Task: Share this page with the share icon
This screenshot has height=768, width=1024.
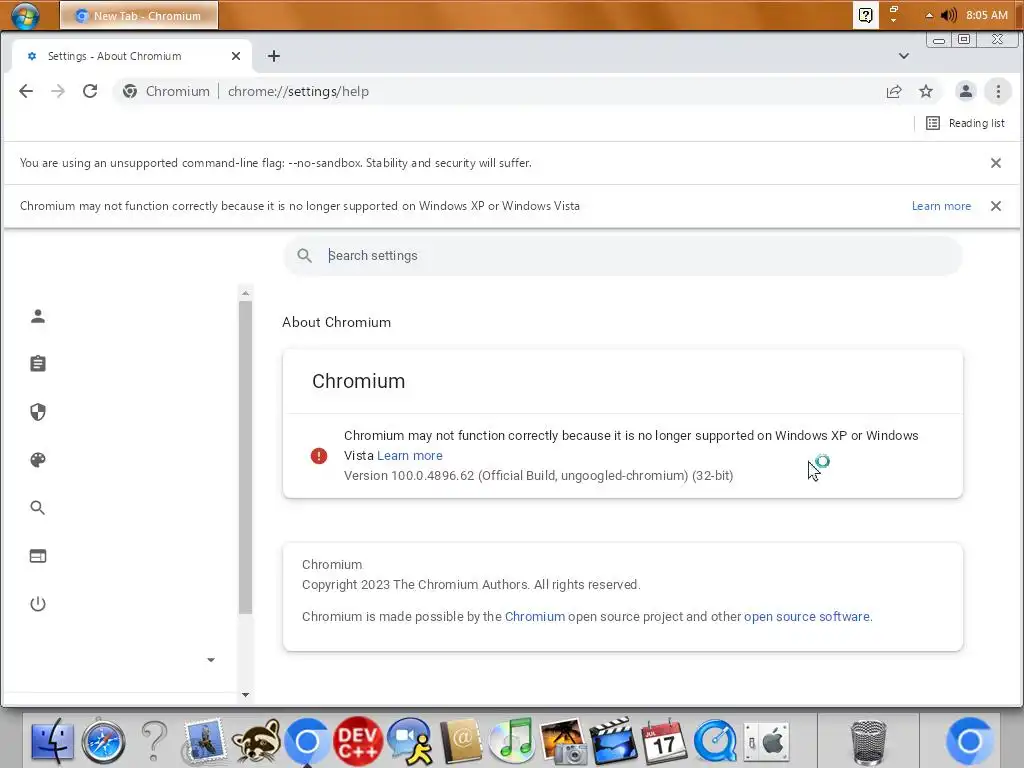Action: click(894, 91)
